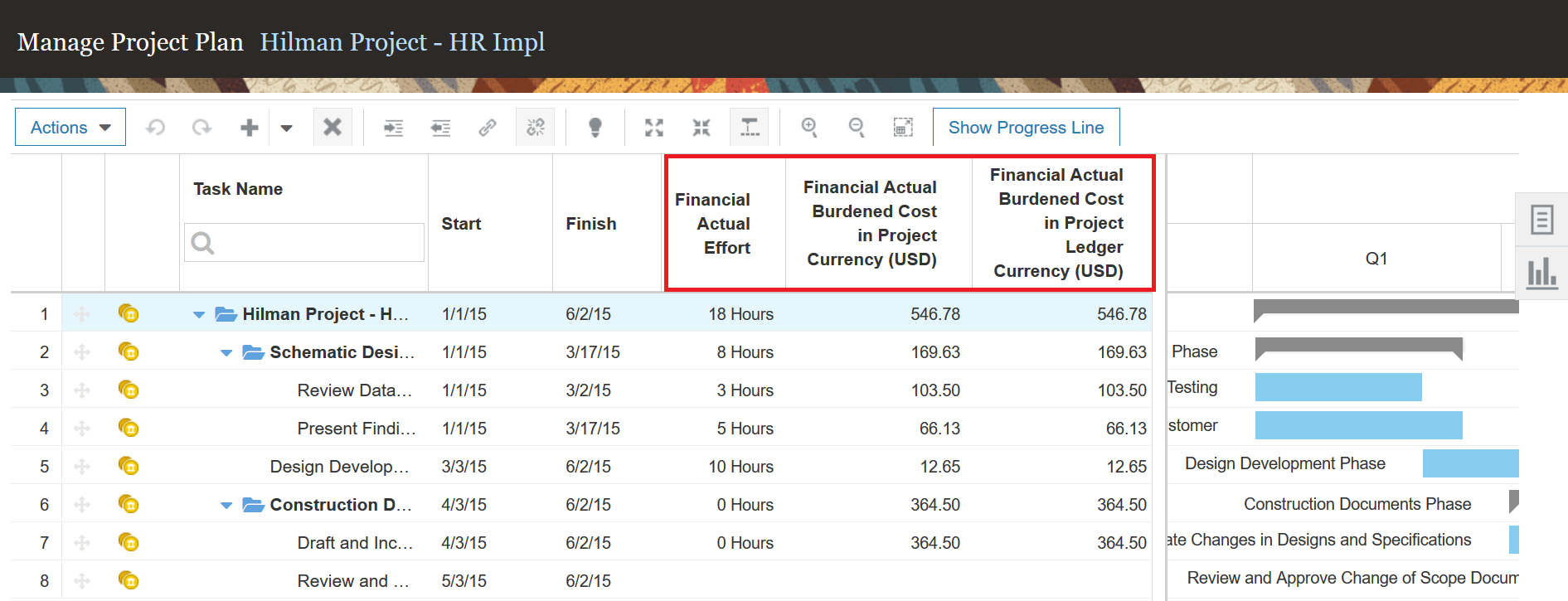Click the Show Progress Line button

click(1026, 128)
